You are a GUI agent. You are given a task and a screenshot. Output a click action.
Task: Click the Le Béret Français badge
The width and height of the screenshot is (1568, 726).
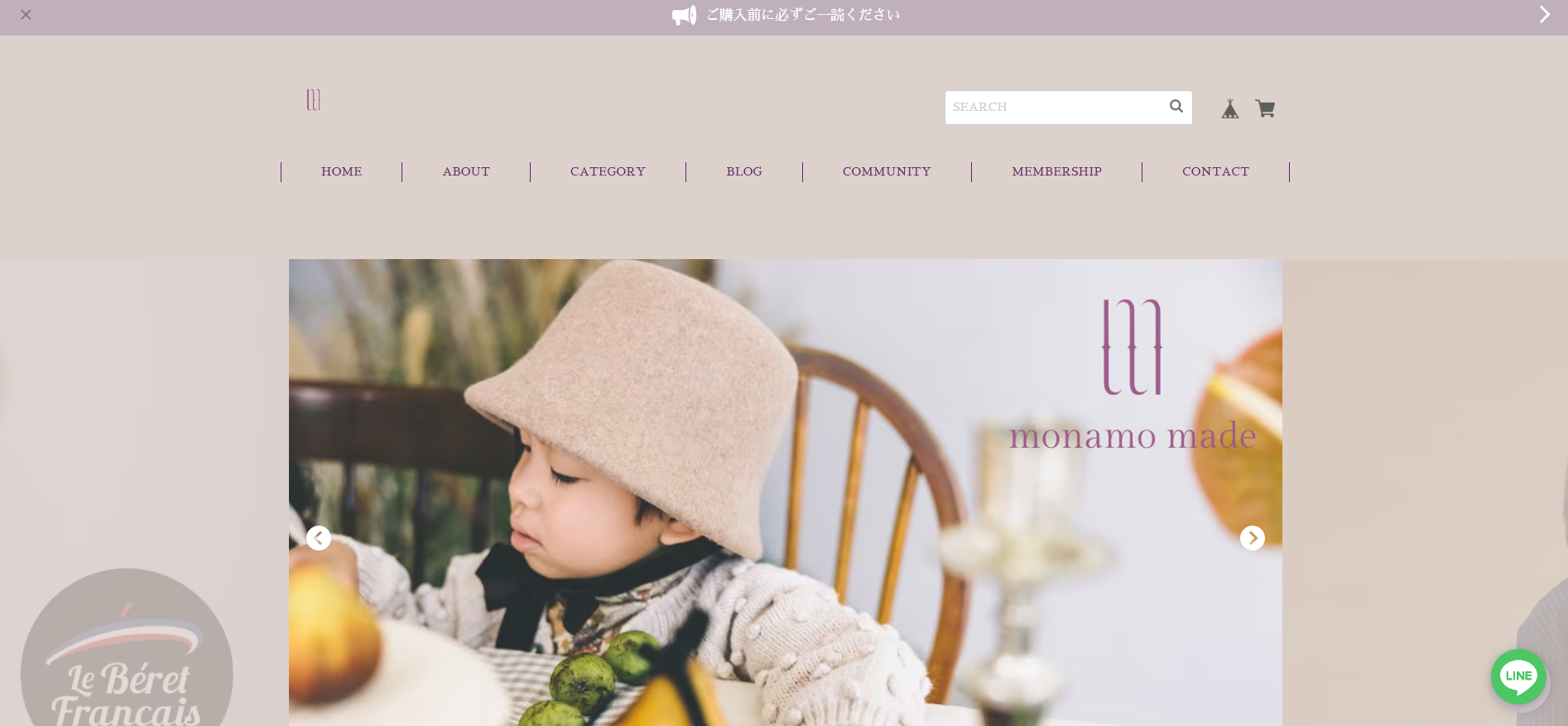(127, 647)
